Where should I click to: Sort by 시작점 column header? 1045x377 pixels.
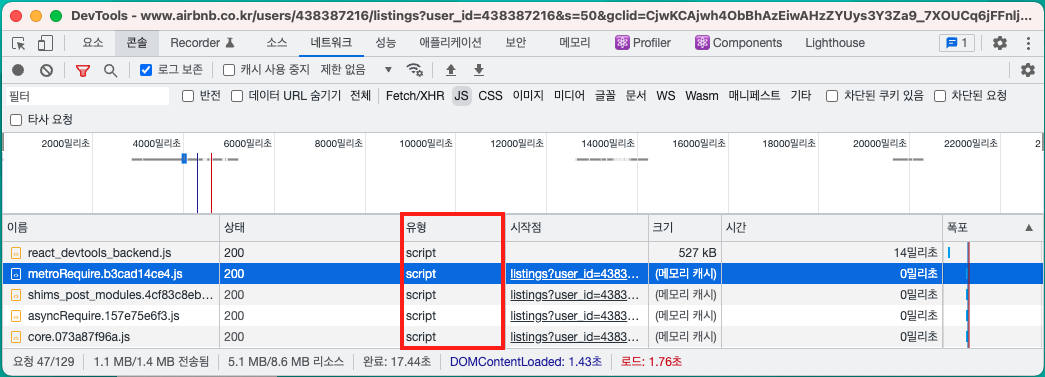[576, 228]
